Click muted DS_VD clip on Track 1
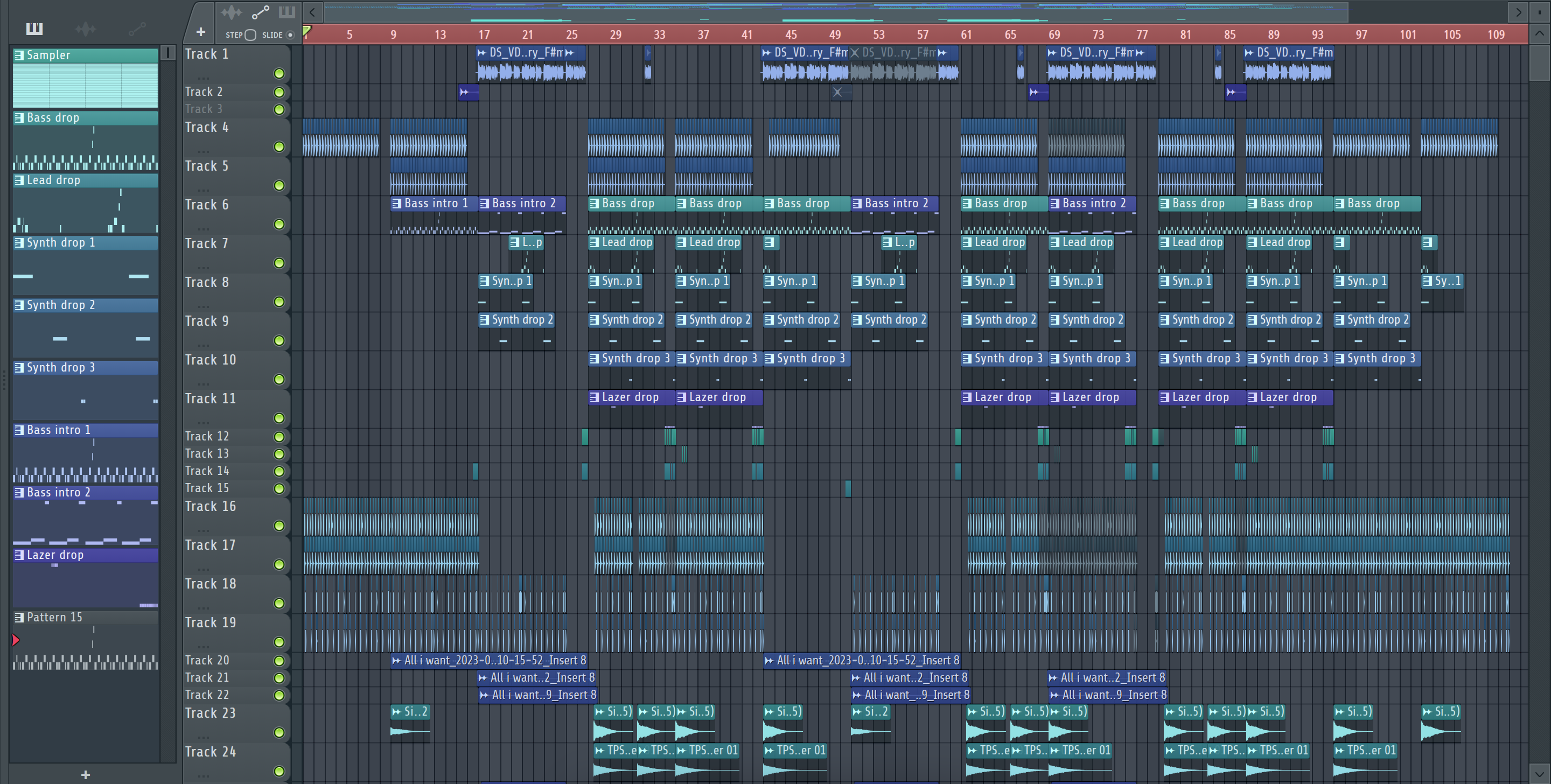 pyautogui.click(x=893, y=64)
